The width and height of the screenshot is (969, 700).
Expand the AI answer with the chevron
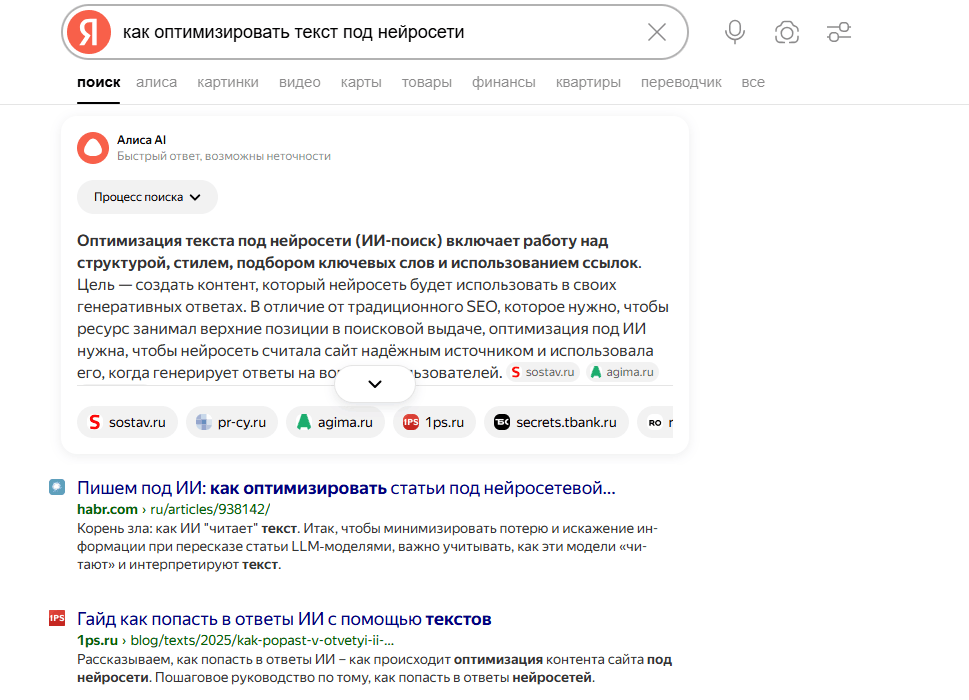pyautogui.click(x=374, y=383)
